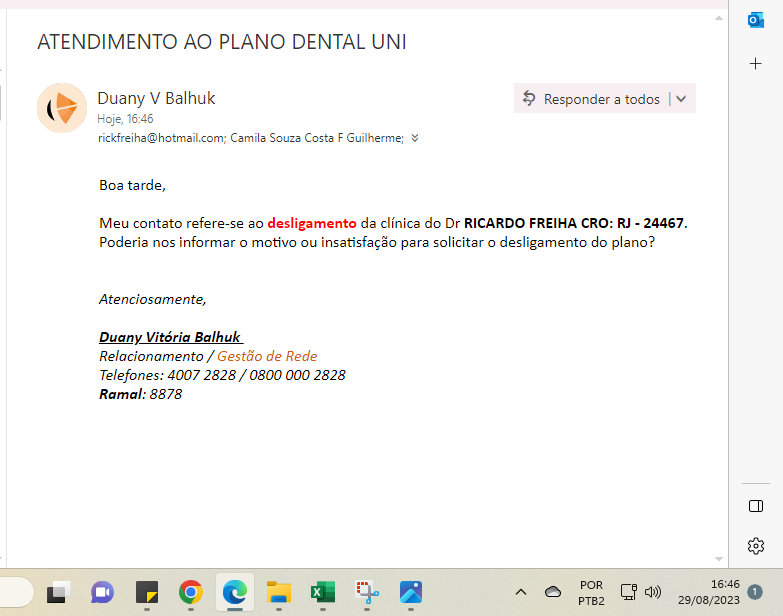Click the POR PTB2 language indicator
This screenshot has height=616, width=783.
(590, 592)
